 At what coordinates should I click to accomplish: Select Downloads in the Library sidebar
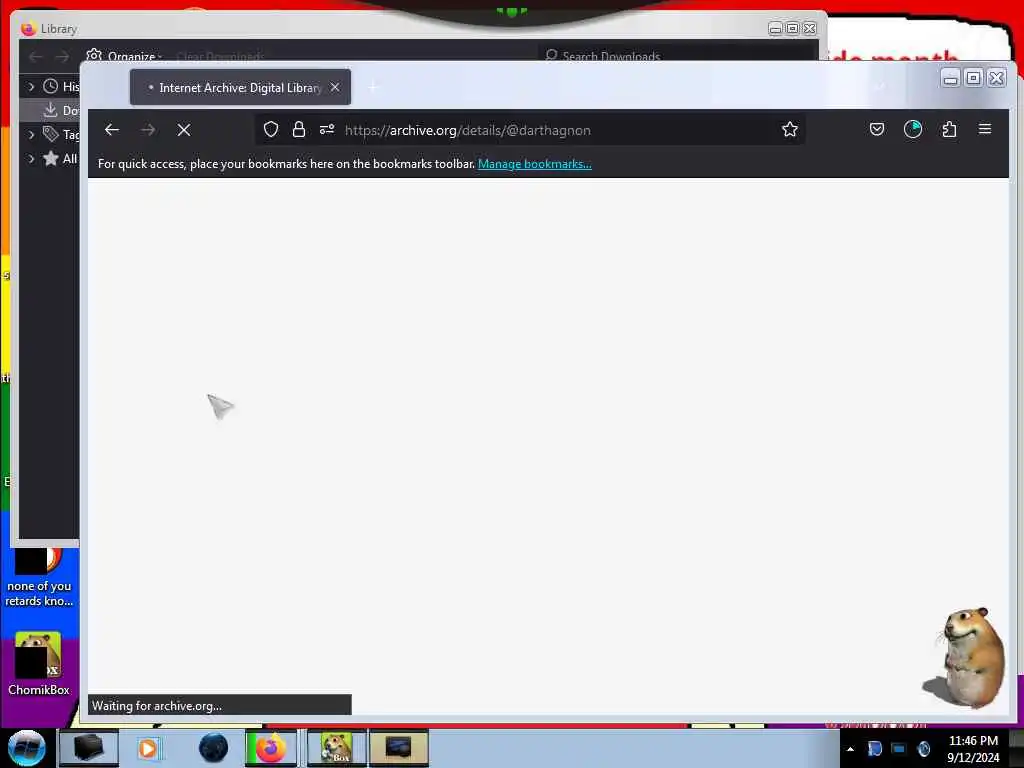point(50,110)
